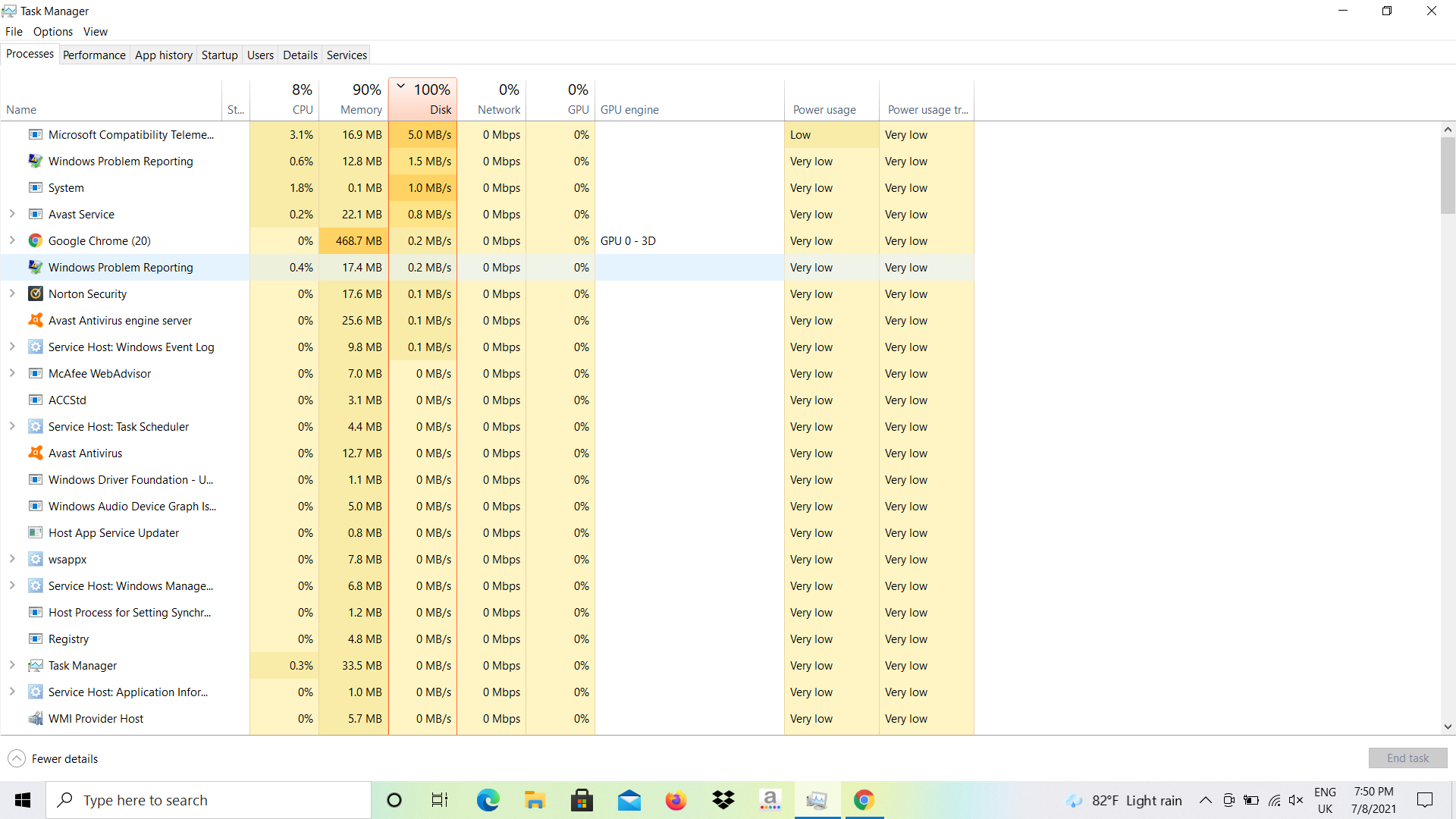Switch to the Services tab
Image resolution: width=1456 pixels, height=819 pixels.
click(347, 55)
